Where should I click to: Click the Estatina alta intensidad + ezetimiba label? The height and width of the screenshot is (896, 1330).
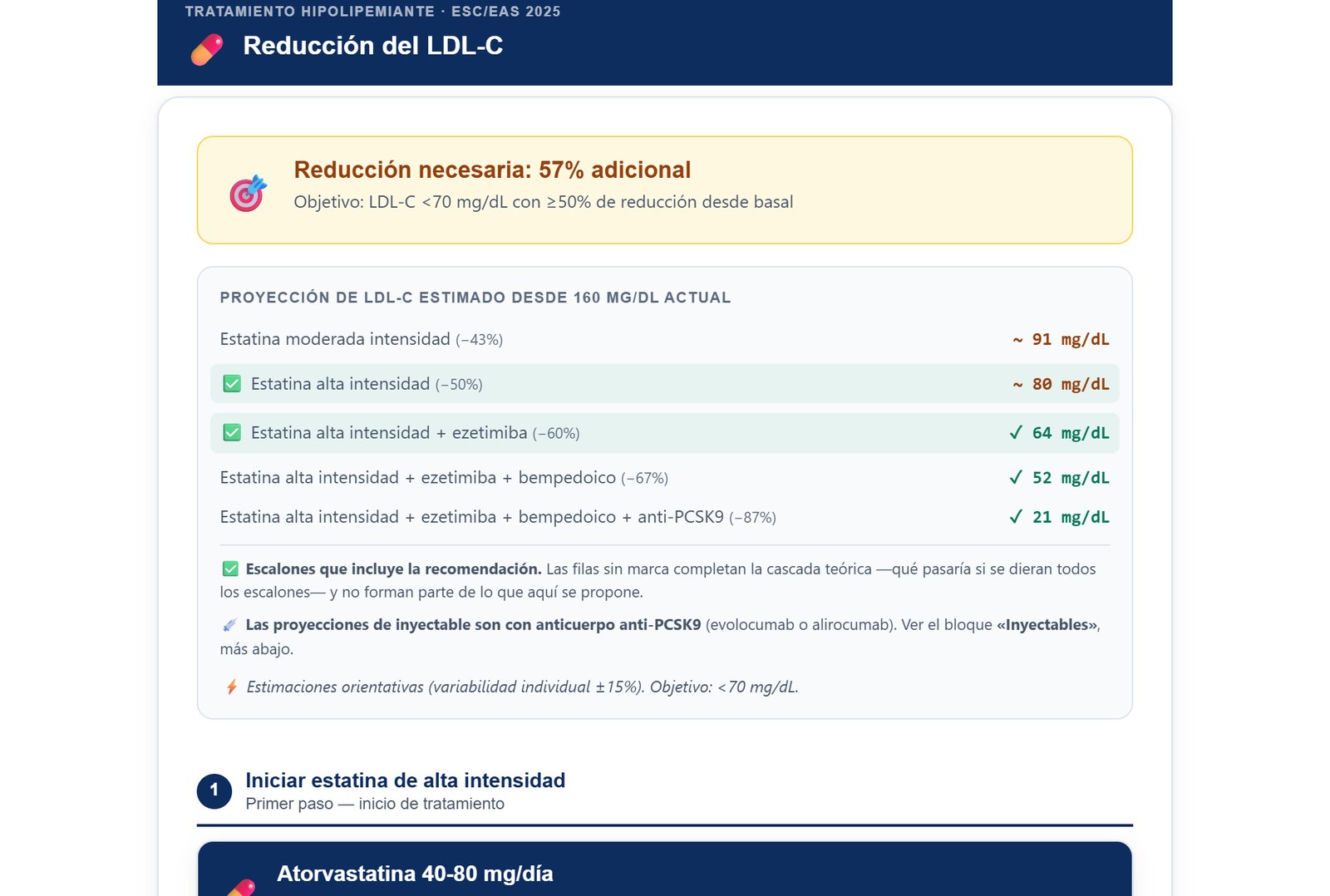[415, 433]
